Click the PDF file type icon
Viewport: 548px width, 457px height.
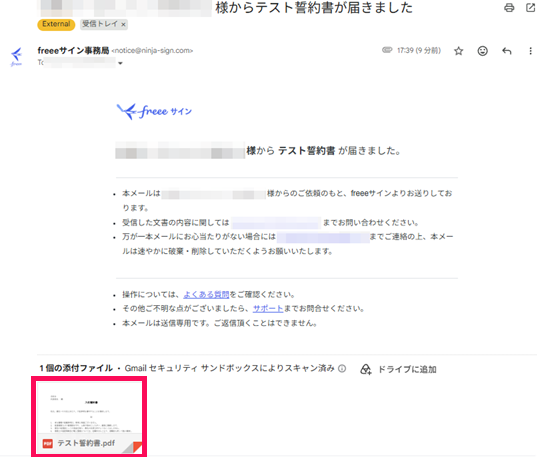[48, 443]
